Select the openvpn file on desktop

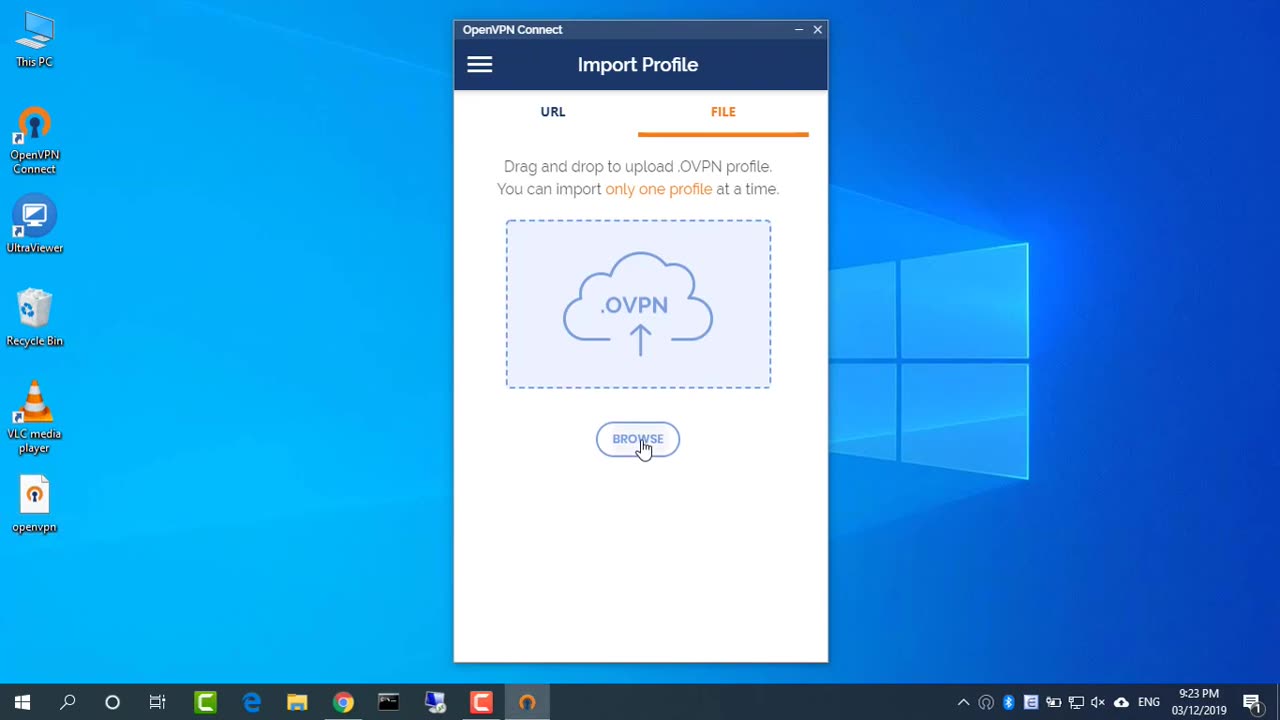[34, 505]
